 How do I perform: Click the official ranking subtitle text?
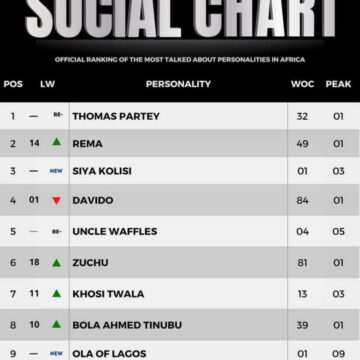[180, 60]
